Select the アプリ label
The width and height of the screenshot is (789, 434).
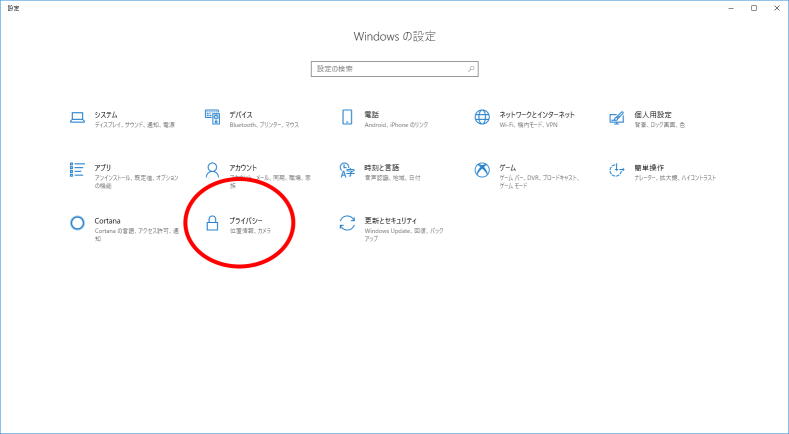tap(102, 168)
